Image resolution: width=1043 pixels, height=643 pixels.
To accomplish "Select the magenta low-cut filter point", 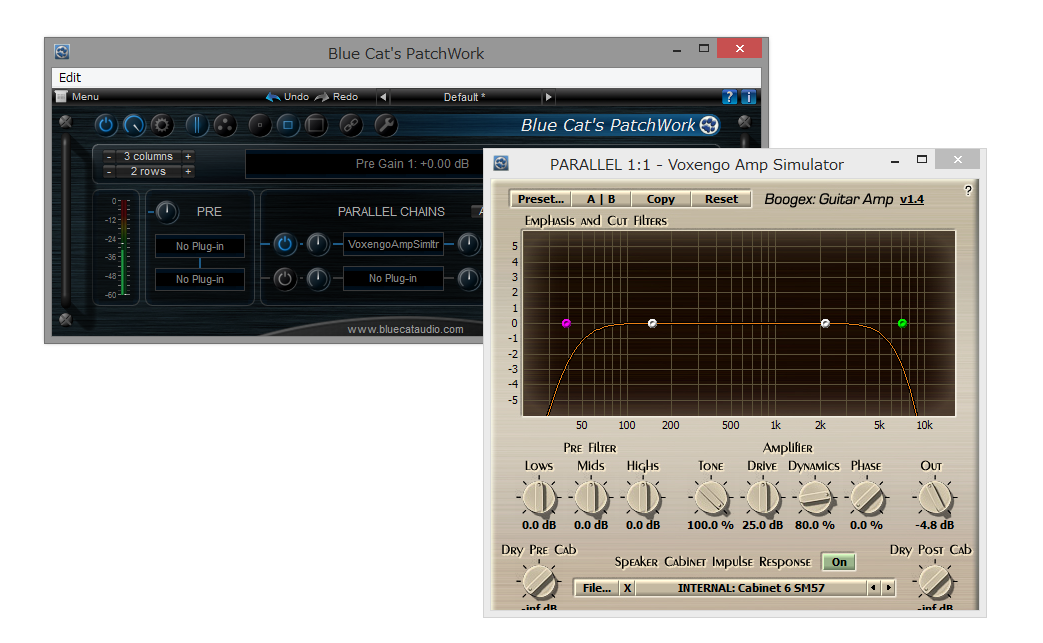I will tap(566, 323).
